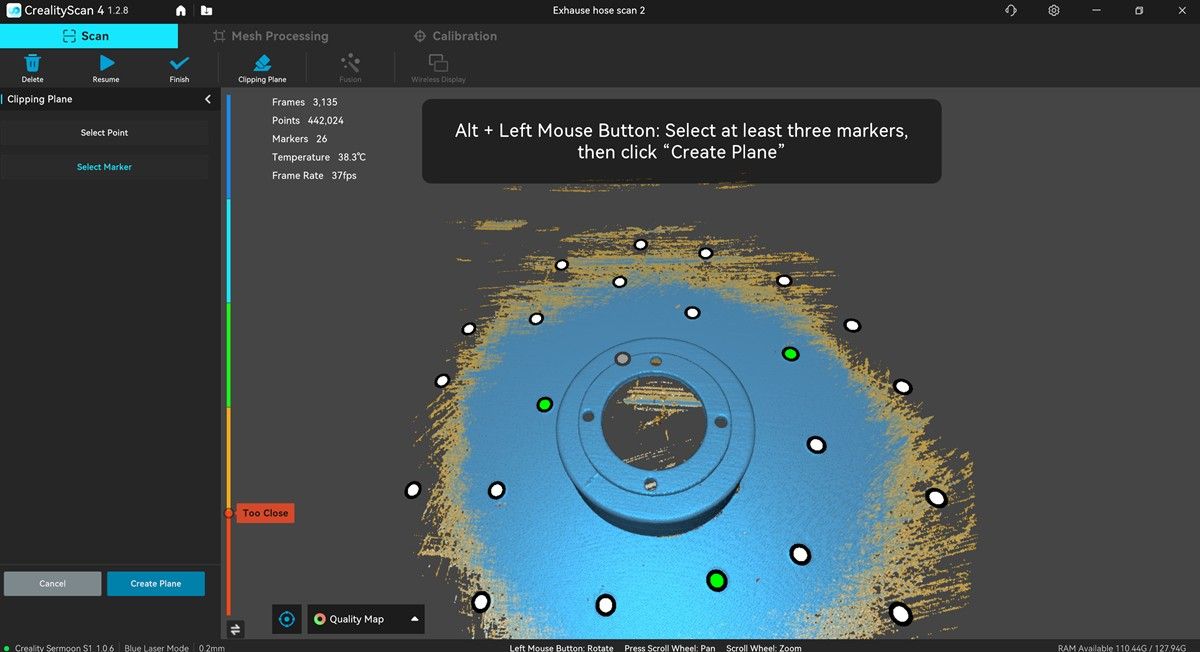Open the project folder icon

pos(206,11)
